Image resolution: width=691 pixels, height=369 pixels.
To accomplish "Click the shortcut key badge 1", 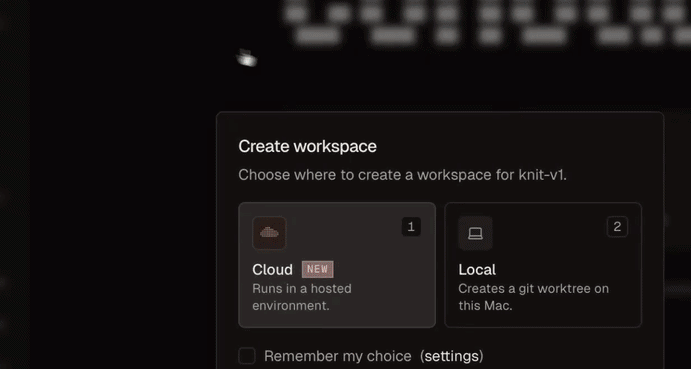I will coord(411,227).
